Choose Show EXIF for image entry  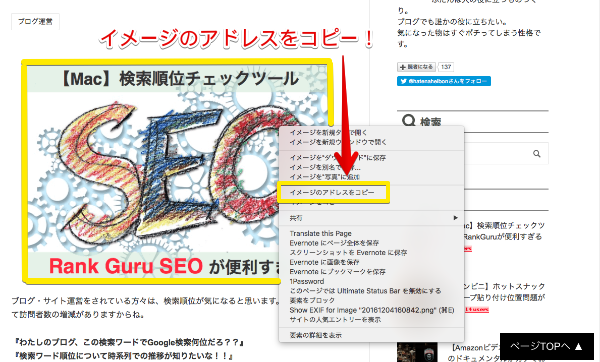pos(372,310)
